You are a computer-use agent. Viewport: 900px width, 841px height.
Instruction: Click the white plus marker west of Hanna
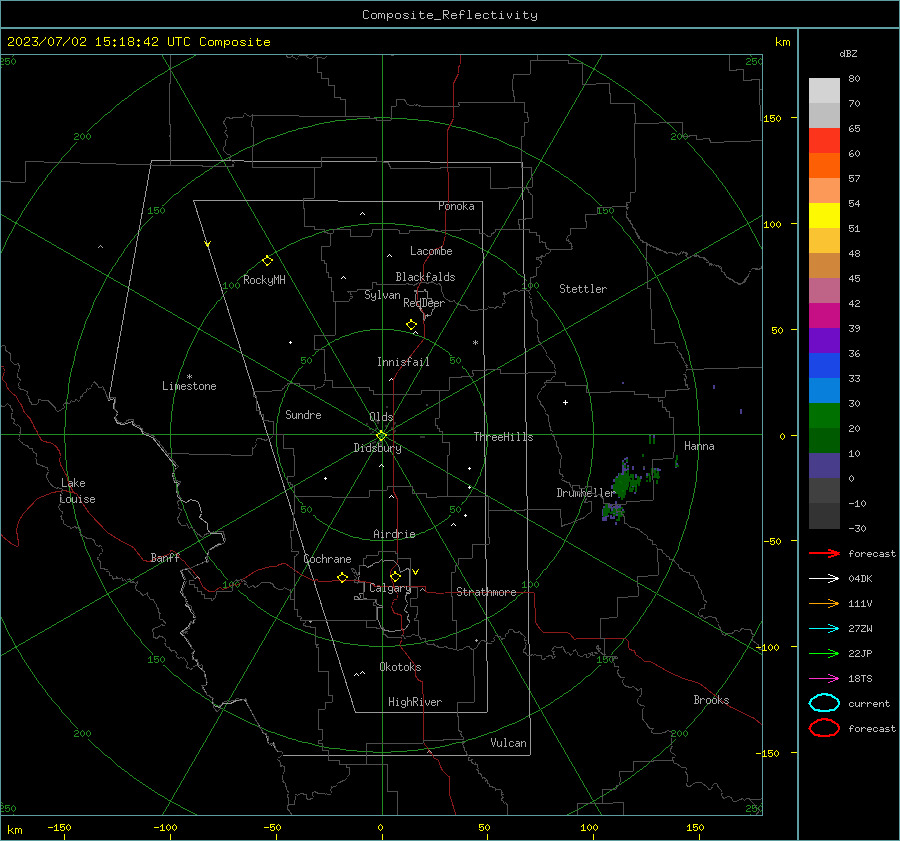pyautogui.click(x=565, y=402)
